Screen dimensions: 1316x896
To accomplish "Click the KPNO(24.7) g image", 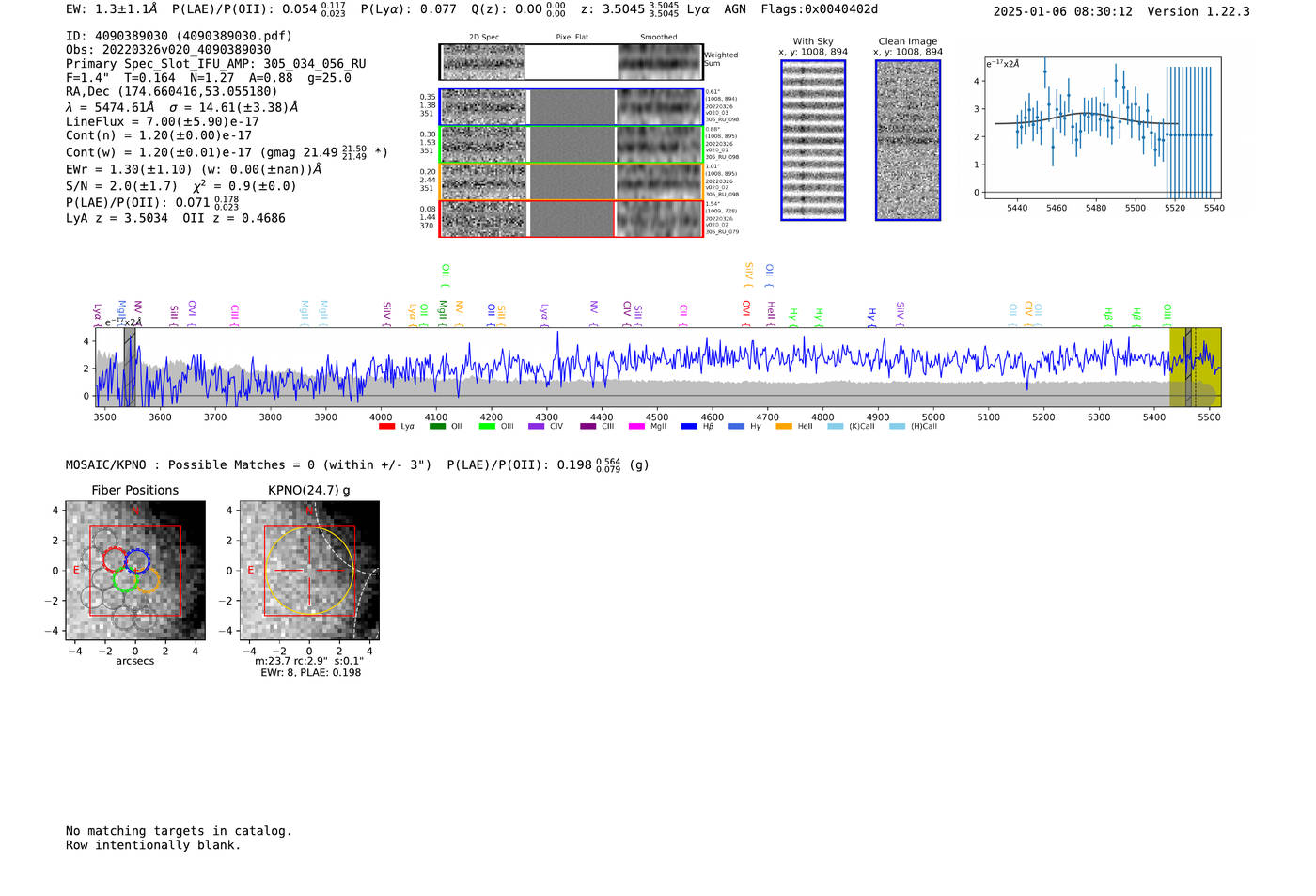I will [309, 571].
